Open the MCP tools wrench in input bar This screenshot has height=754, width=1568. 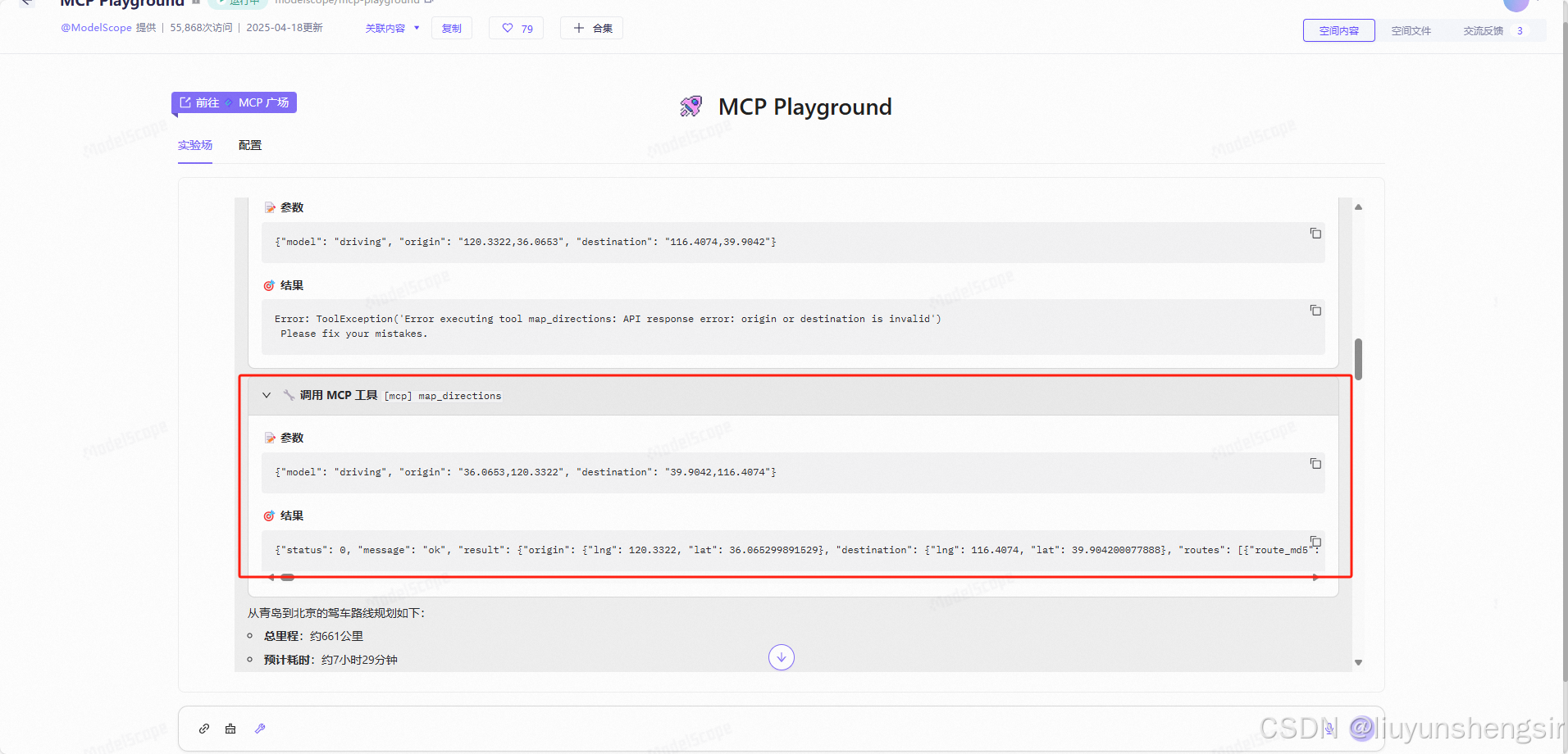click(260, 729)
